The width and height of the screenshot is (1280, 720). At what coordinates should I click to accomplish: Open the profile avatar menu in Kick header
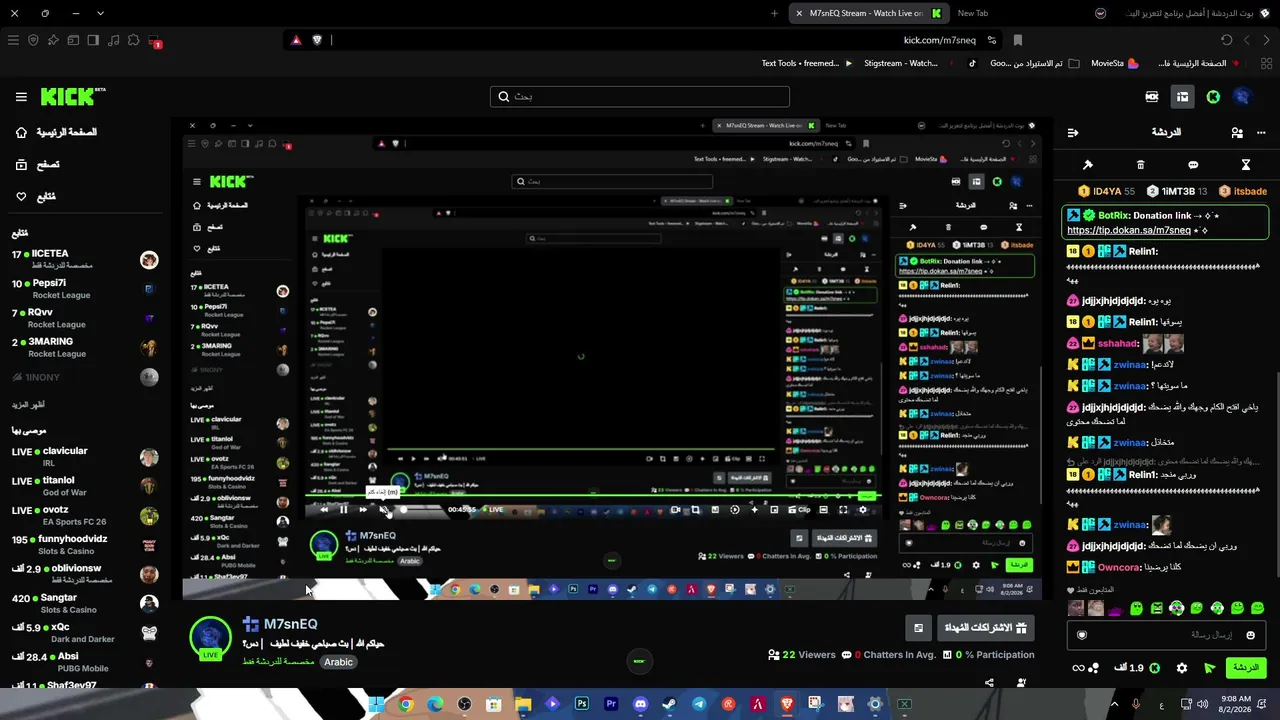1242,97
